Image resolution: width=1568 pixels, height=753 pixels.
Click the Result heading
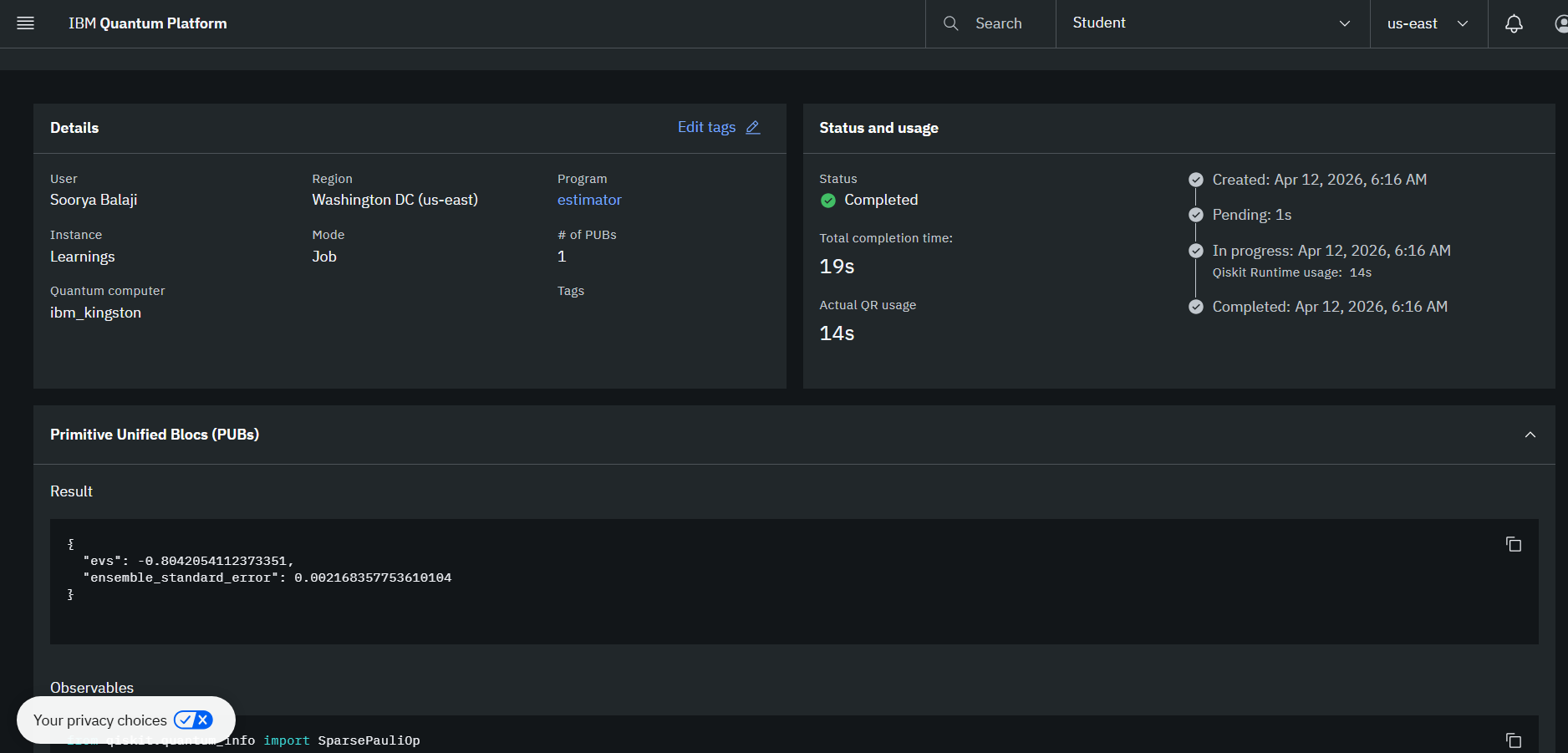pos(71,491)
